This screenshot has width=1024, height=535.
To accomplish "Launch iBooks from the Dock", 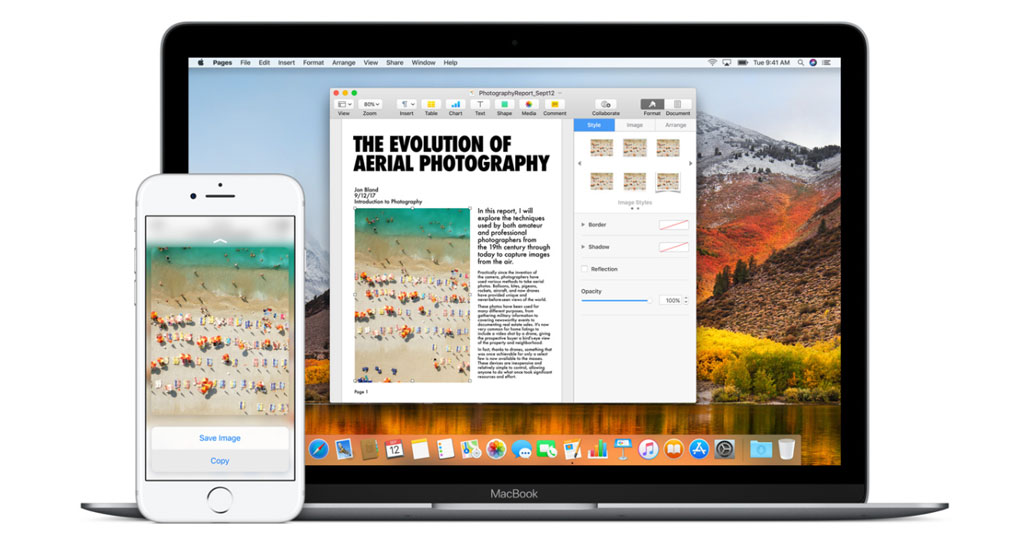I will [x=673, y=449].
